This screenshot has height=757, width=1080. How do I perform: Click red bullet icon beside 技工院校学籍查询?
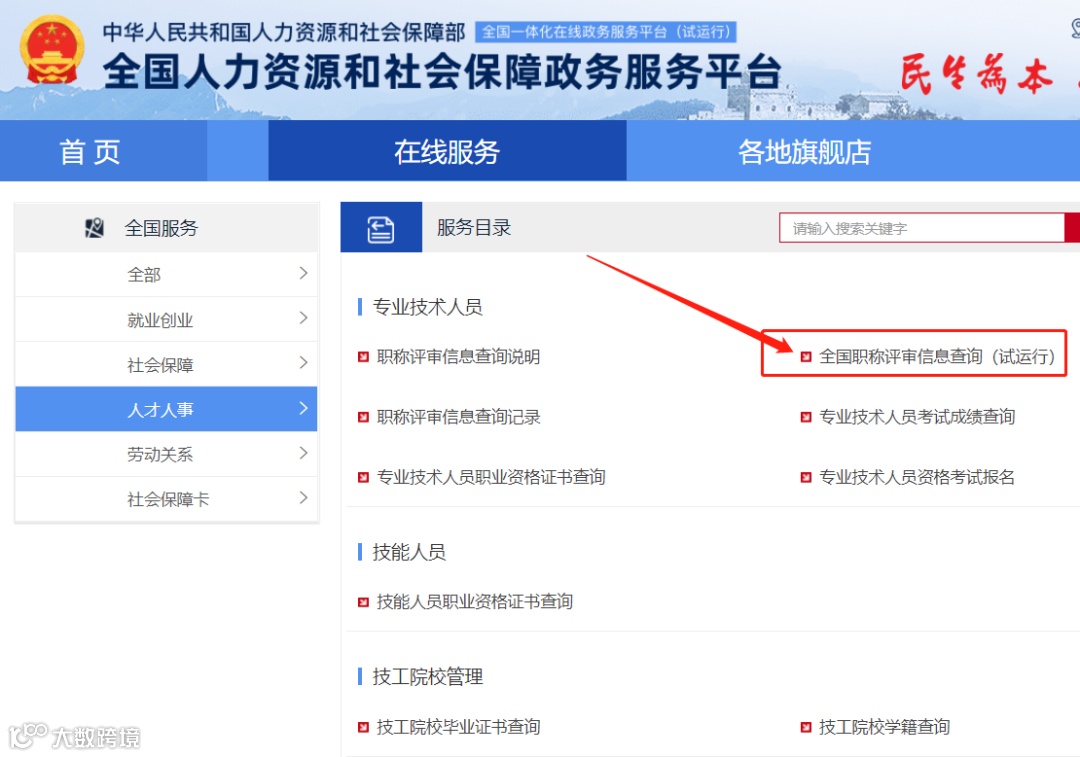pos(805,727)
